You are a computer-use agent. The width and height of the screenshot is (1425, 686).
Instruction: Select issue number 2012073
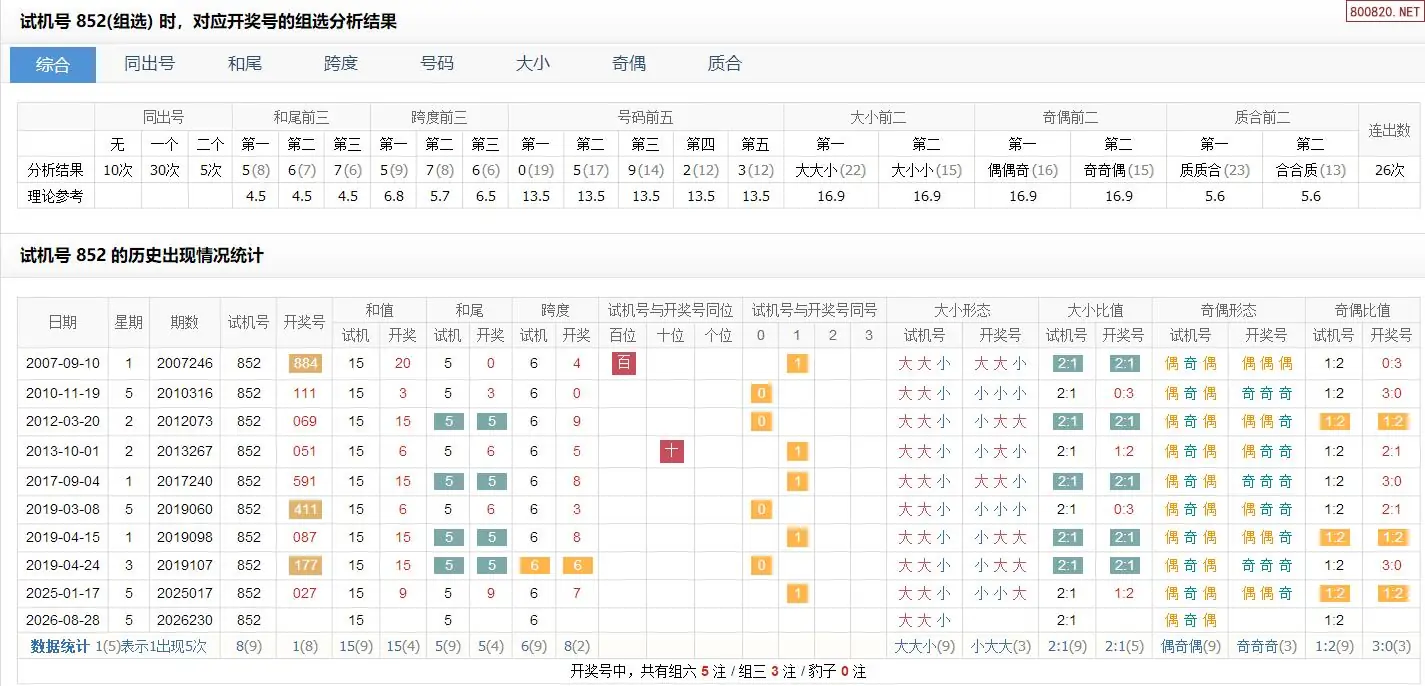pos(185,422)
